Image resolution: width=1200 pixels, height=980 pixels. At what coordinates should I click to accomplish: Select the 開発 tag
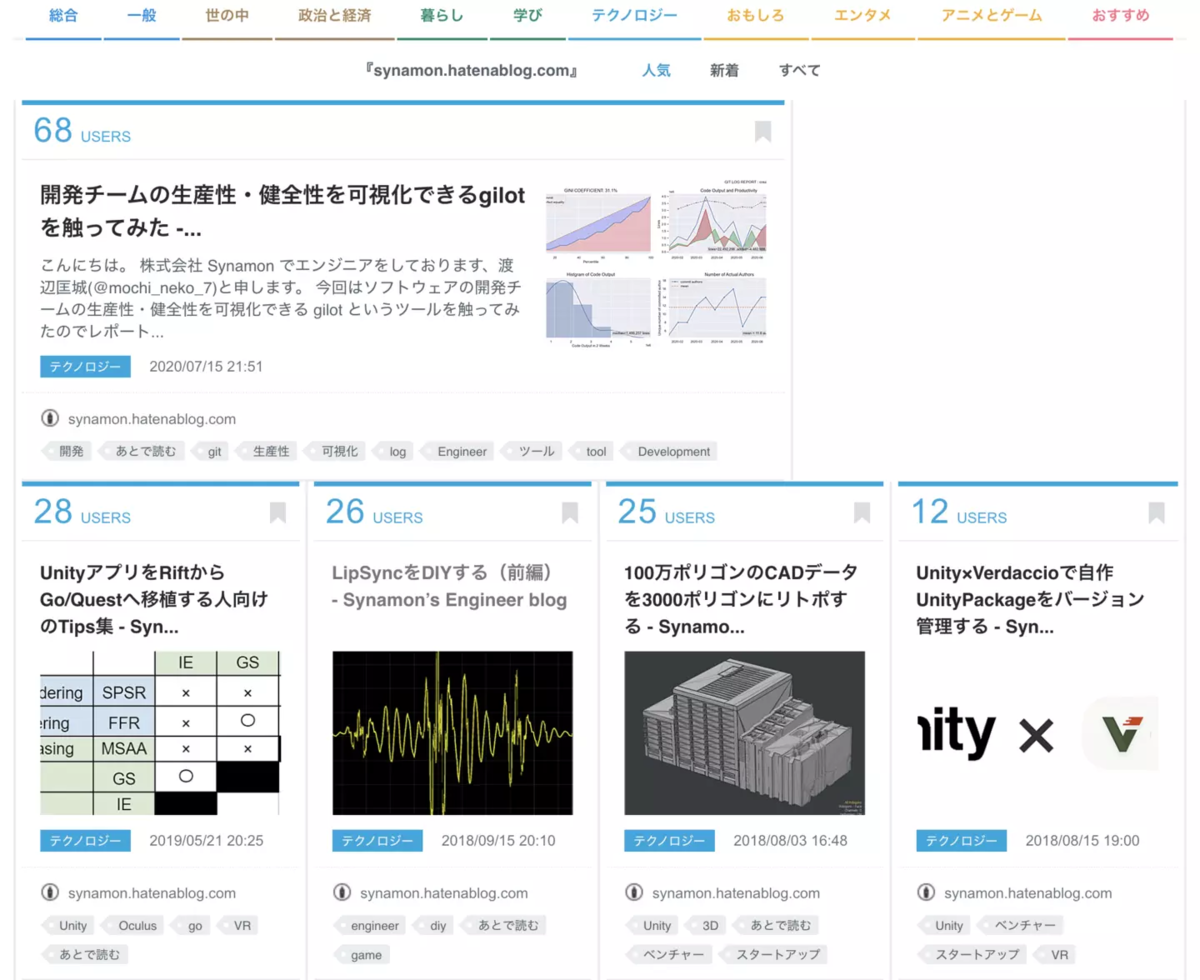tap(67, 451)
